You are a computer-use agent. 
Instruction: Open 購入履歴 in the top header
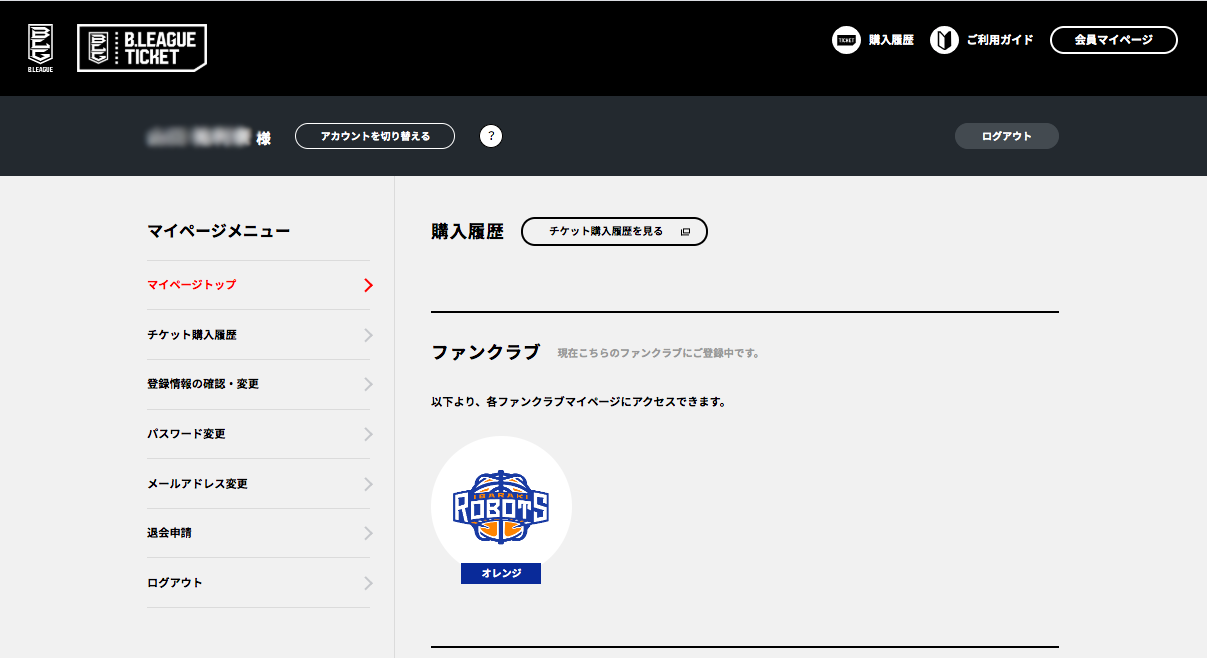tap(891, 40)
